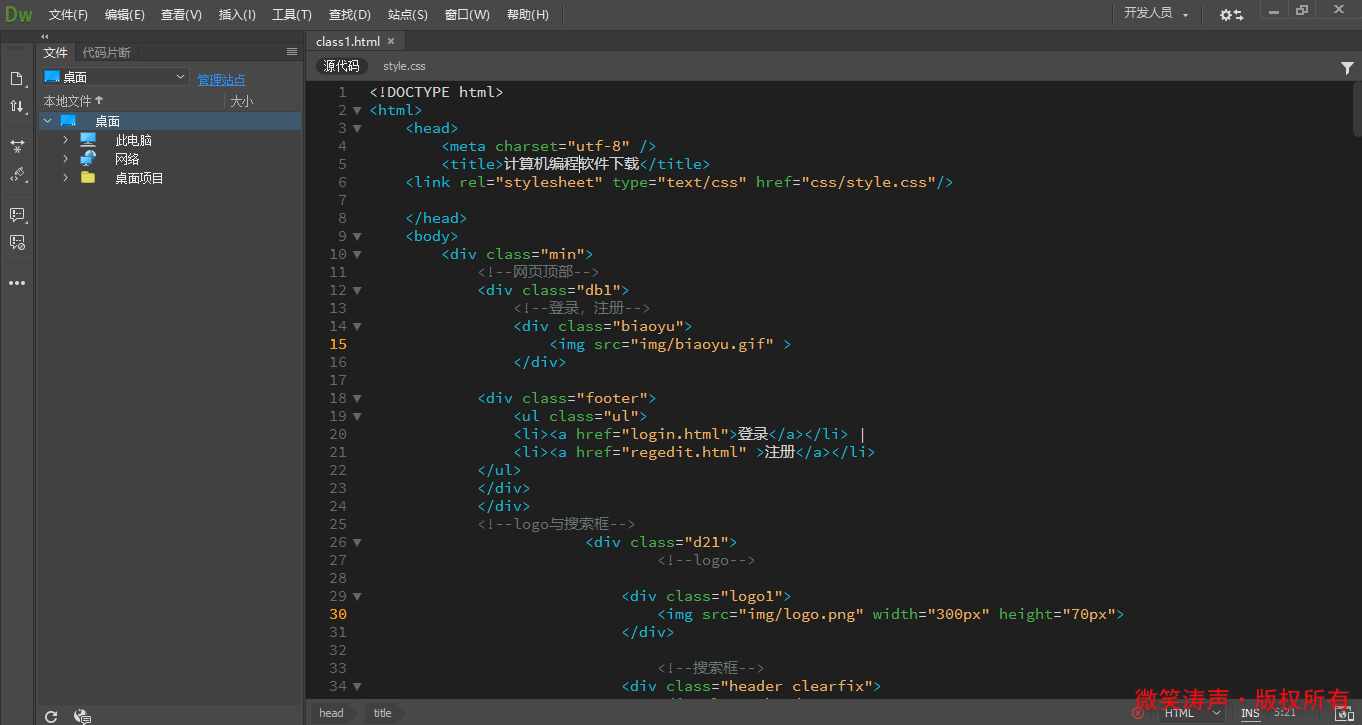Collapse the db1 div on line 12
This screenshot has height=725, width=1362.
[x=357, y=290]
